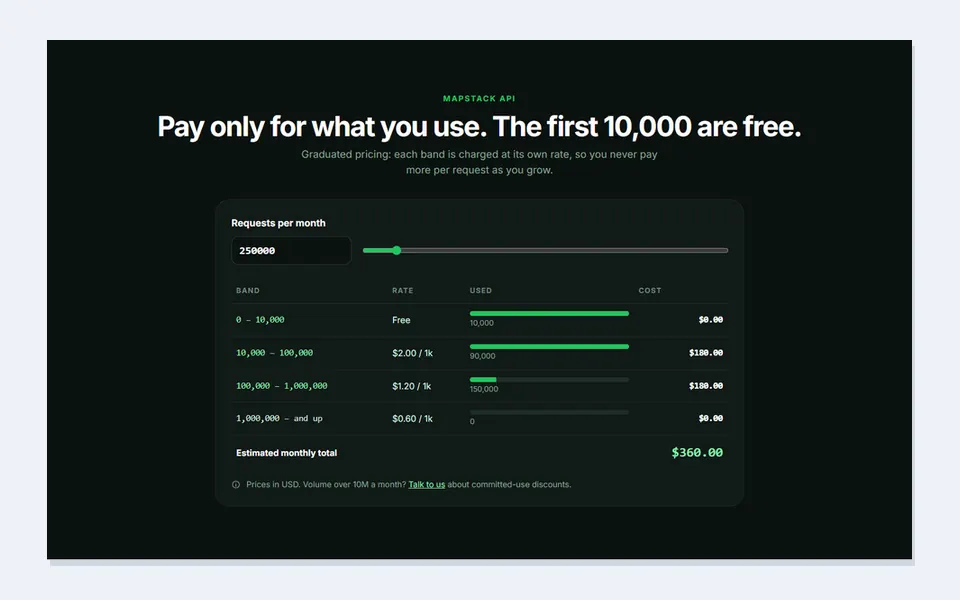Screen dimensions: 960x600
Task: Click the 90,000 used value
Action: tap(482, 356)
